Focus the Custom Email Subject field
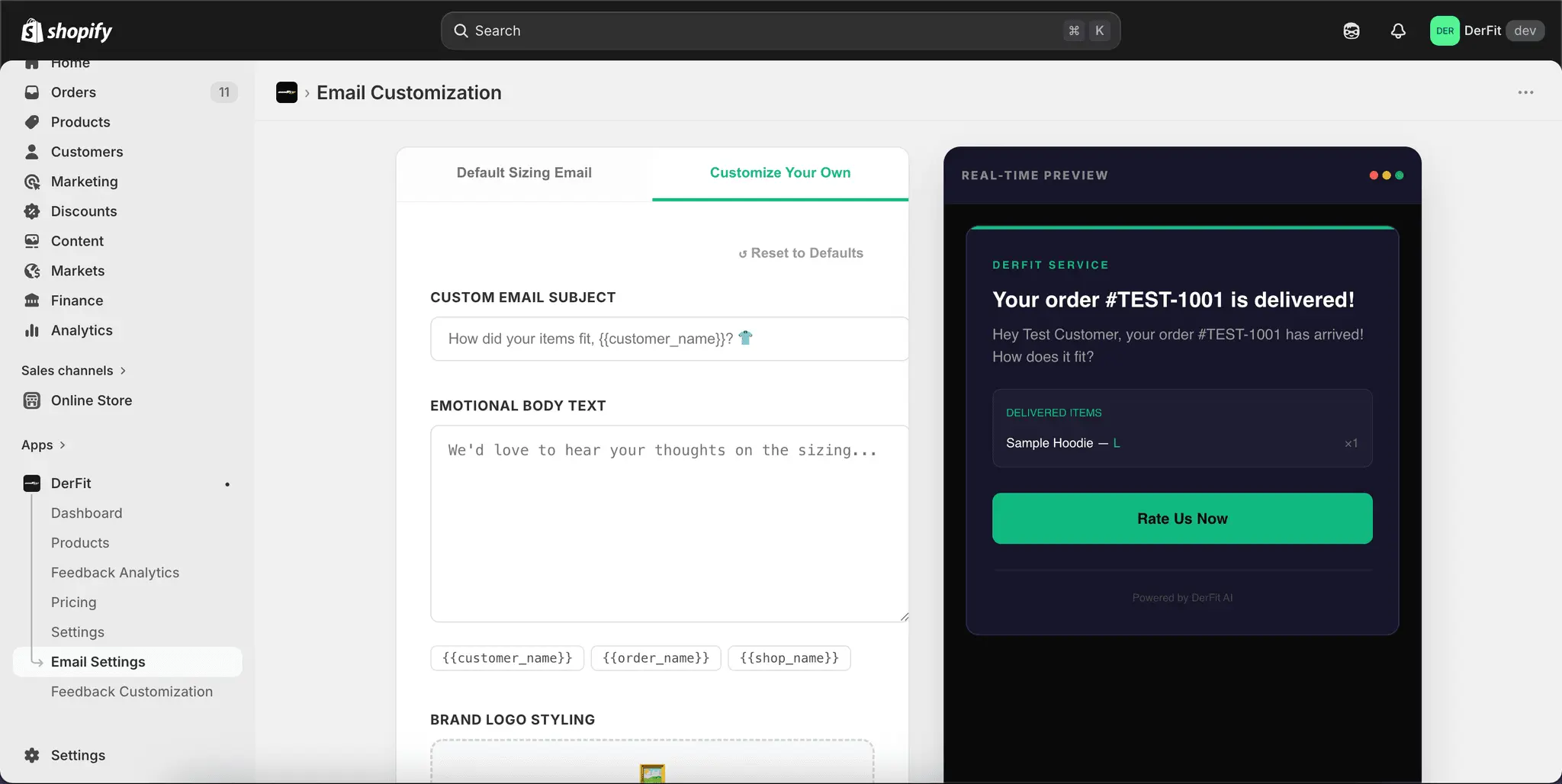Image resolution: width=1562 pixels, height=784 pixels. (669, 339)
